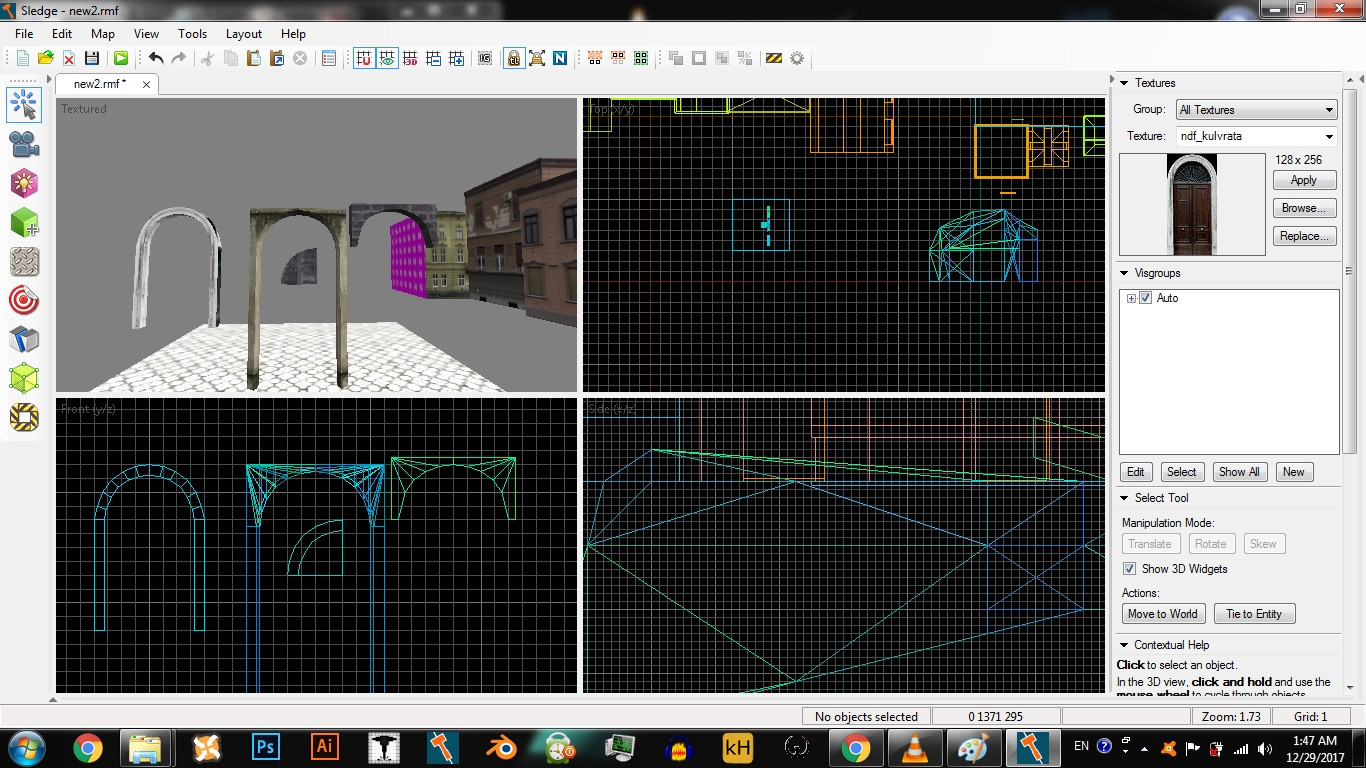The image size is (1366, 768).
Task: Create a new map file
Action: pyautogui.click(x=23, y=59)
